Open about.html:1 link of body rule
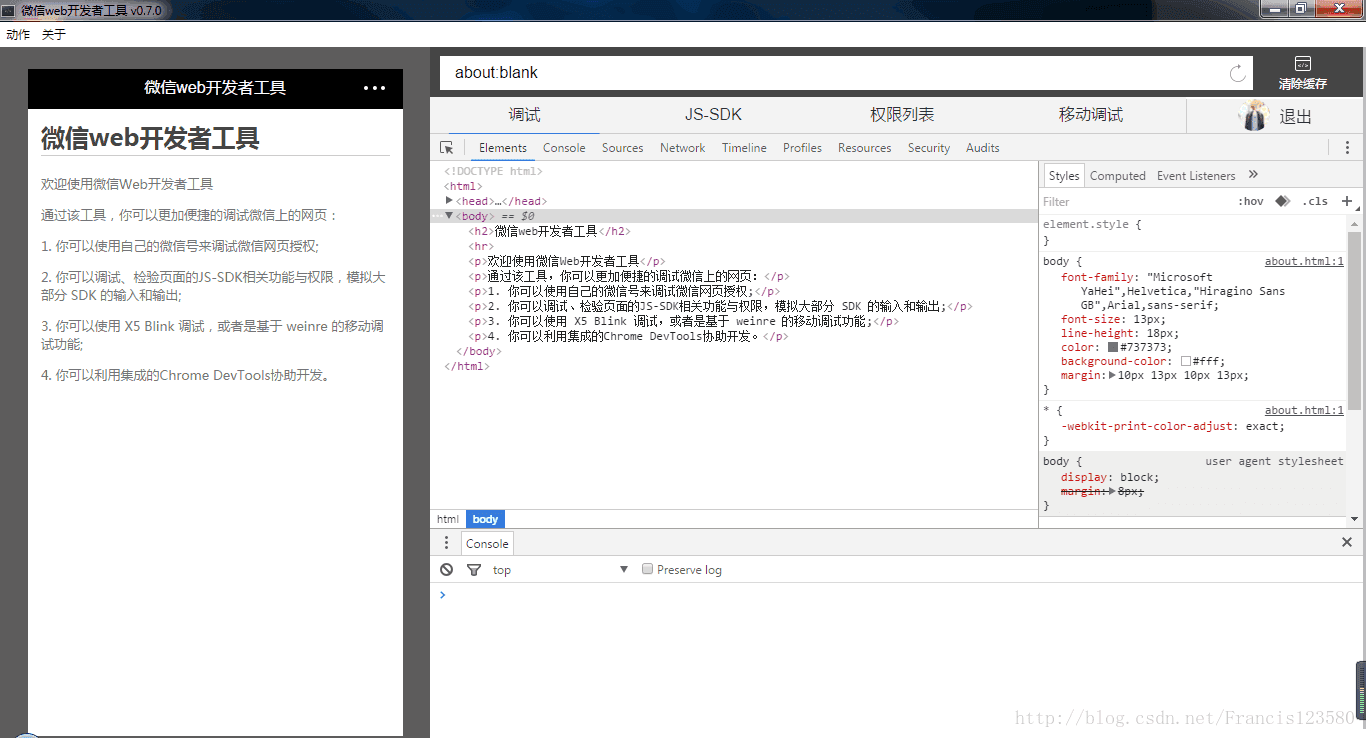The width and height of the screenshot is (1366, 738). click(1304, 261)
